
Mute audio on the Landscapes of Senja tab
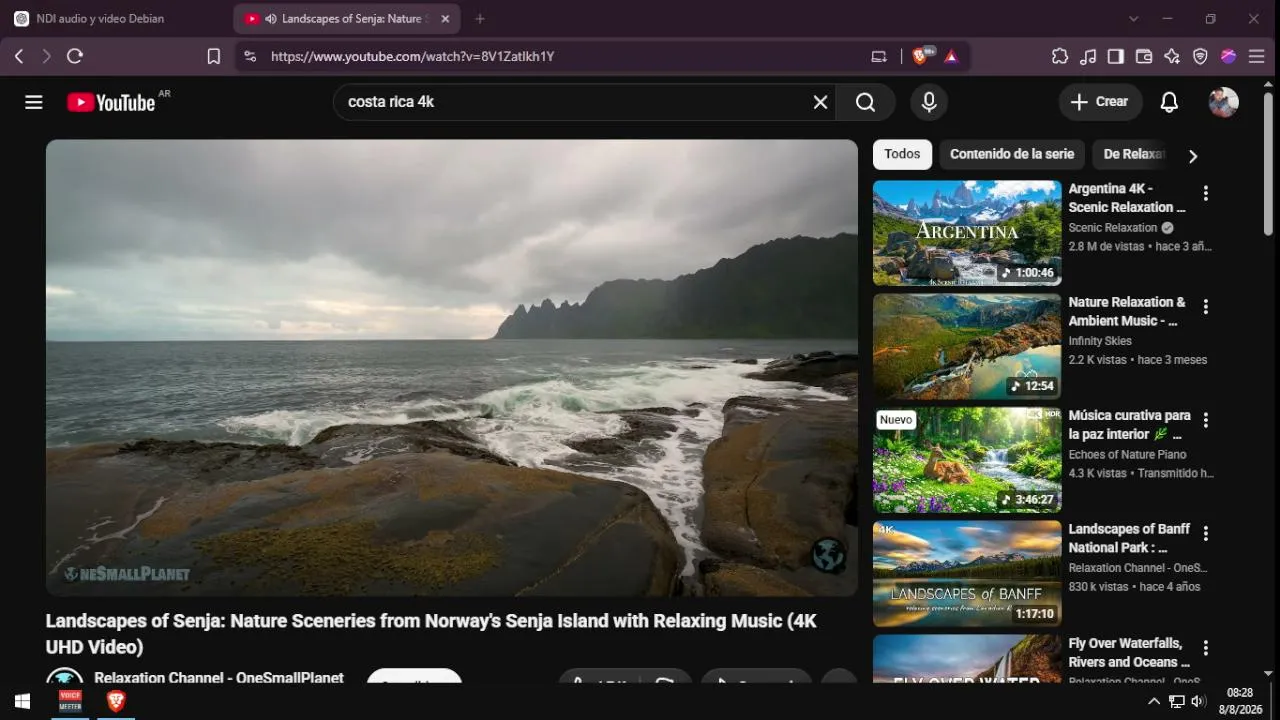[x=270, y=19]
